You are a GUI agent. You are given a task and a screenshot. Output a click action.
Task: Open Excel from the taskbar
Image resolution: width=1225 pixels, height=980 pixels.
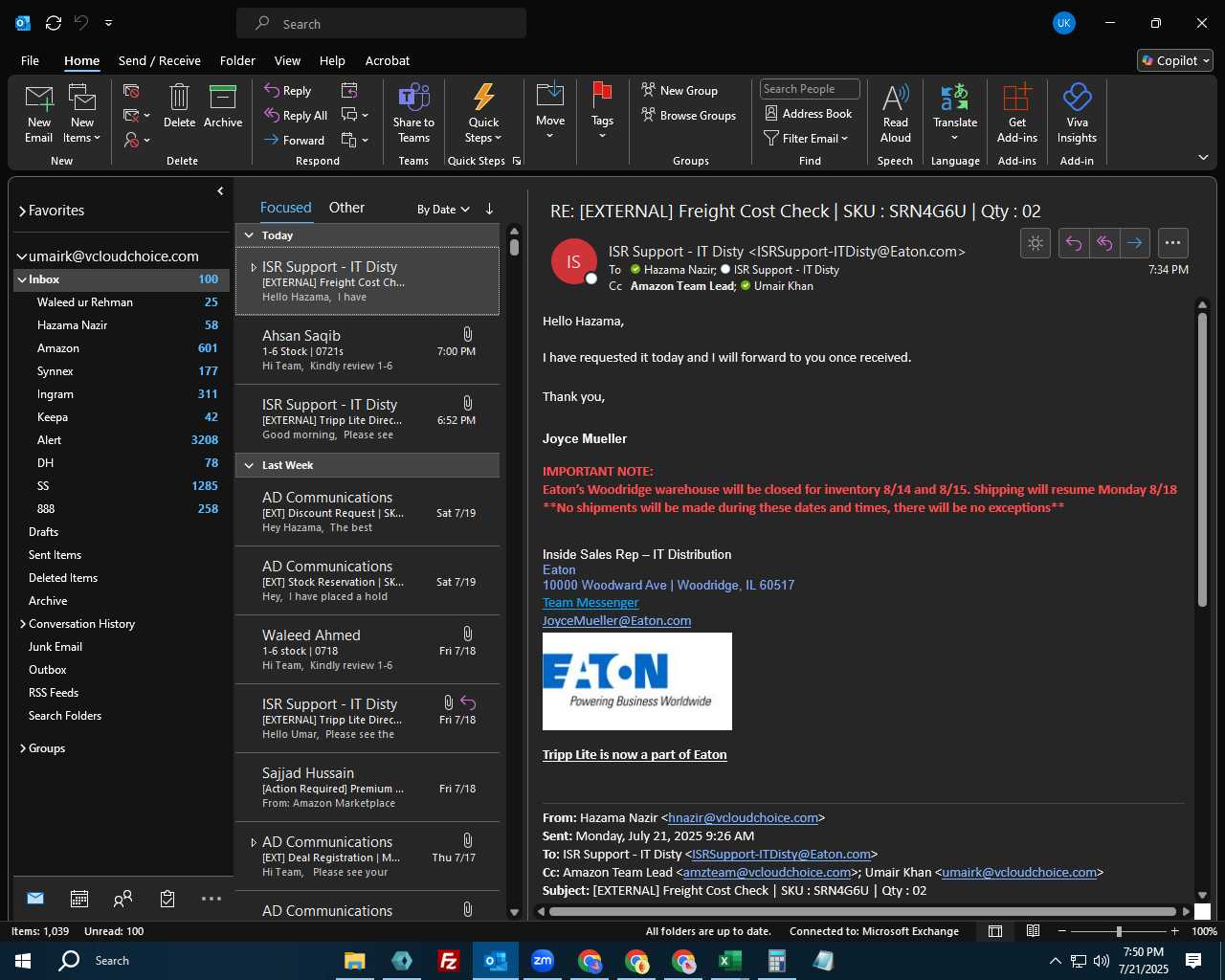730,961
